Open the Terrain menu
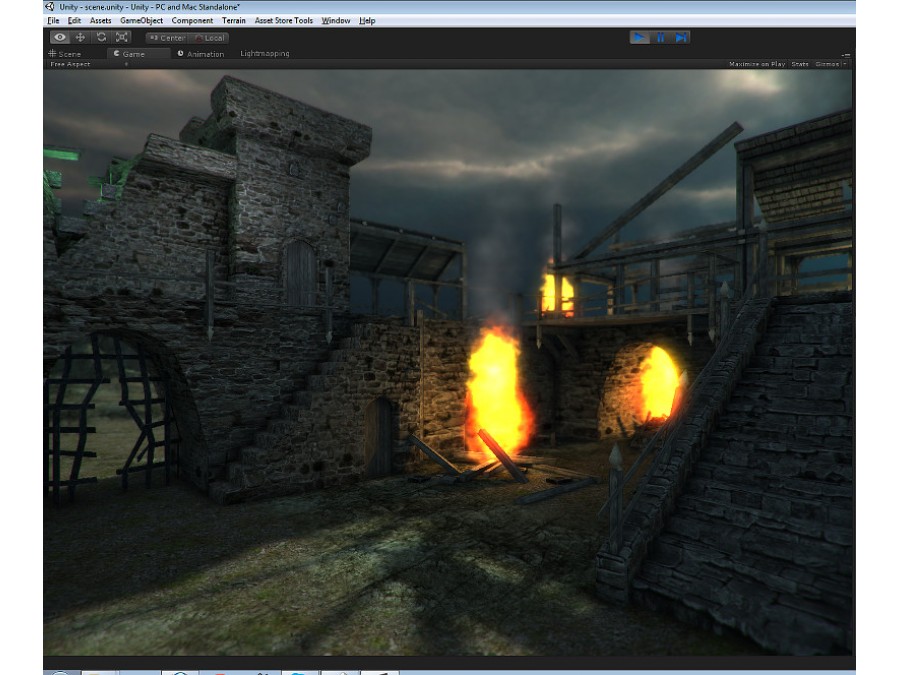The image size is (900, 675). tap(234, 21)
